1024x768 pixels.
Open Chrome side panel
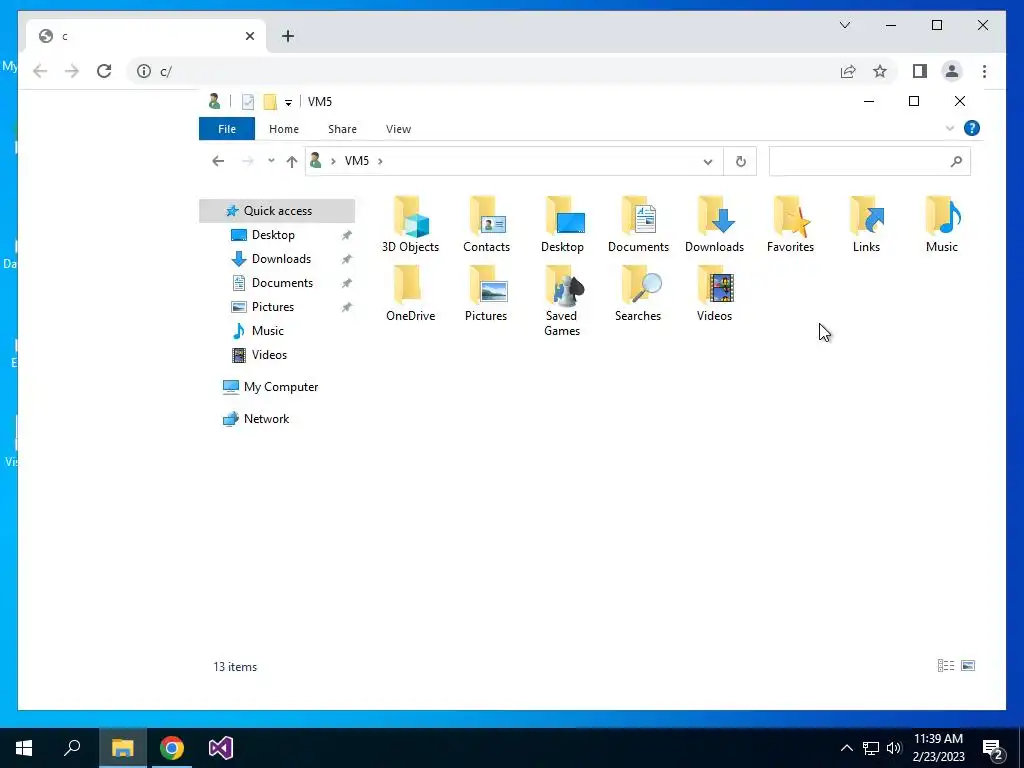coord(920,71)
